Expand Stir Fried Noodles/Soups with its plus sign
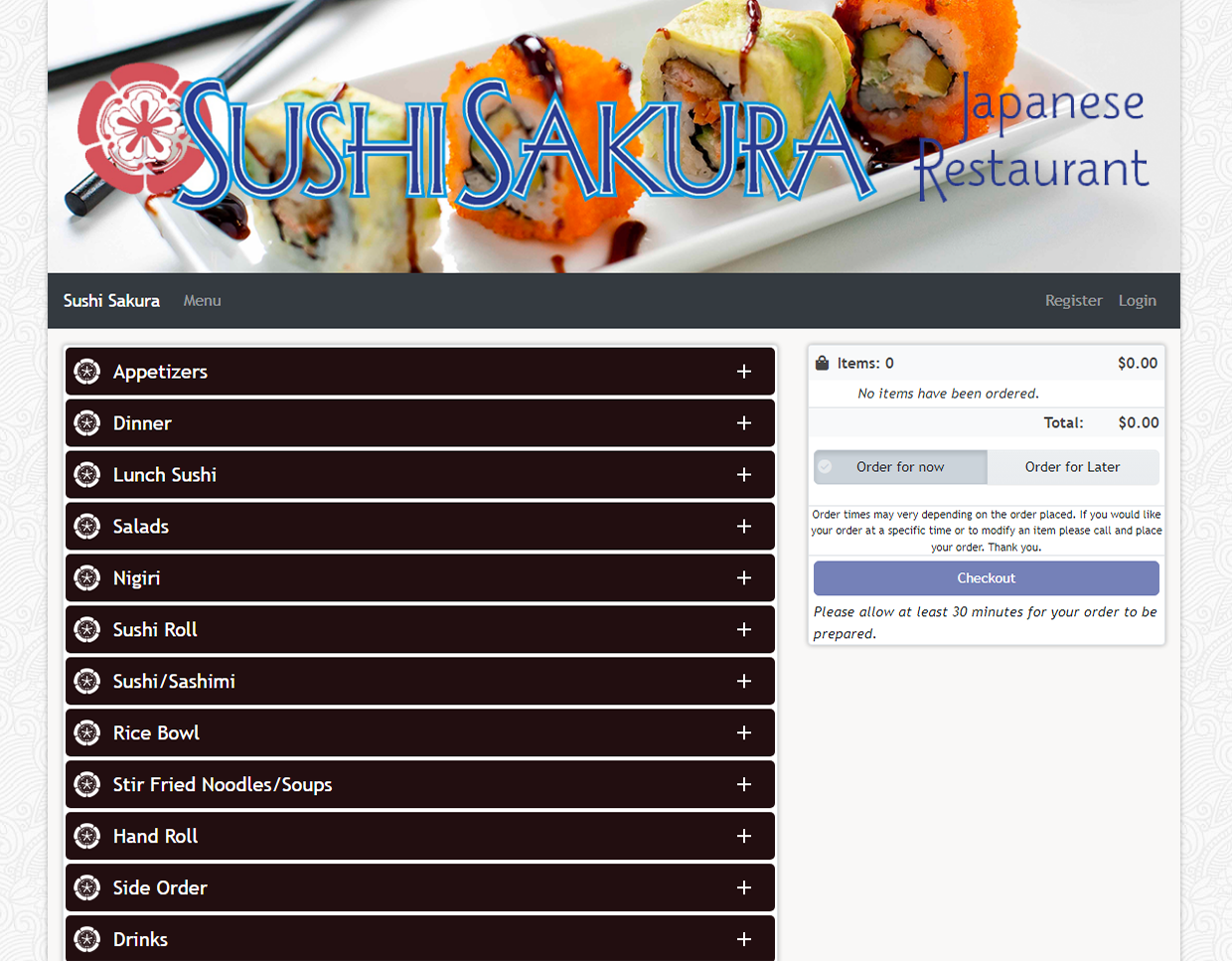Screen dimensions: 1232x961 click(x=744, y=785)
